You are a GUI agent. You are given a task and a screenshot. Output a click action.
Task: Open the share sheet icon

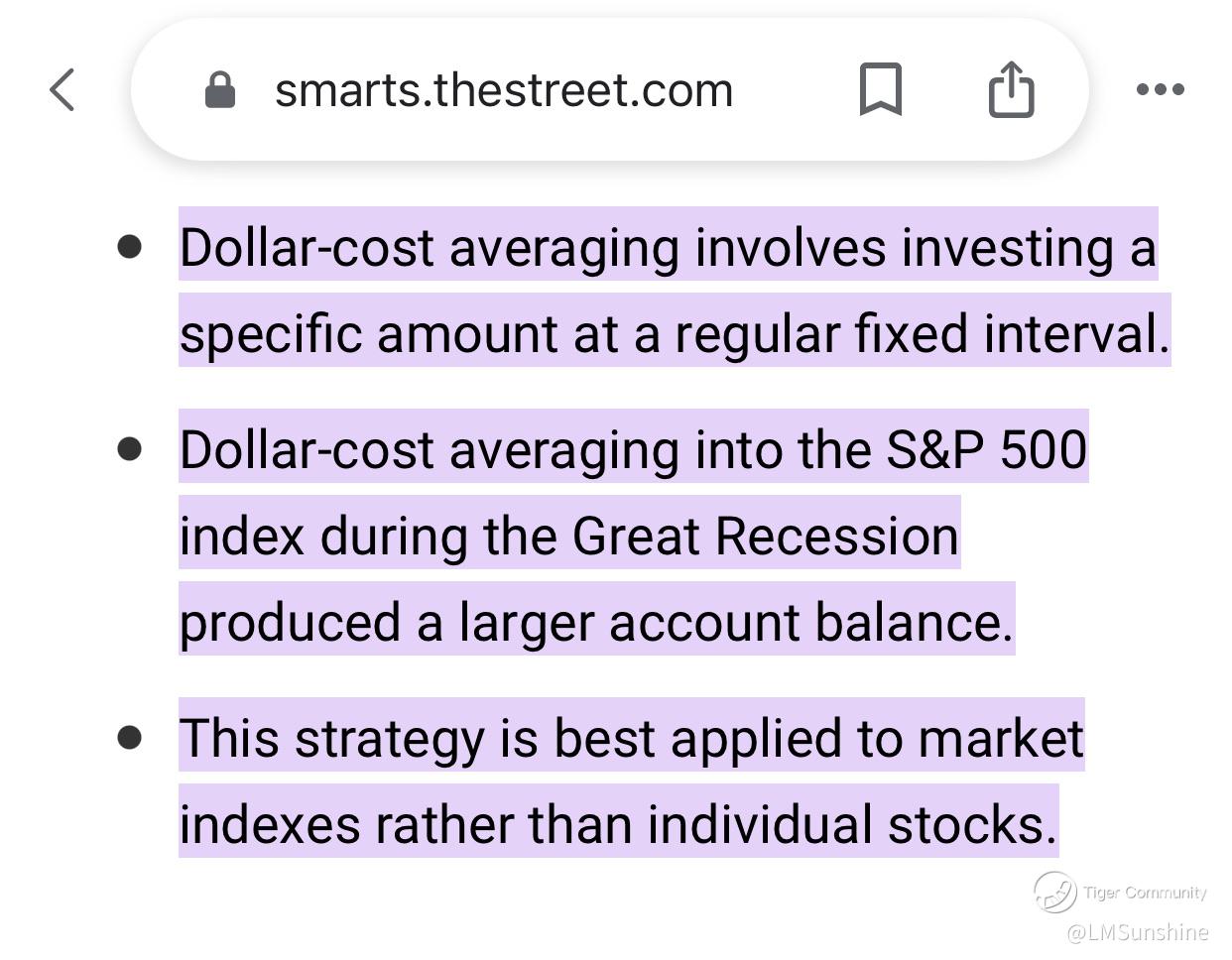click(1011, 90)
